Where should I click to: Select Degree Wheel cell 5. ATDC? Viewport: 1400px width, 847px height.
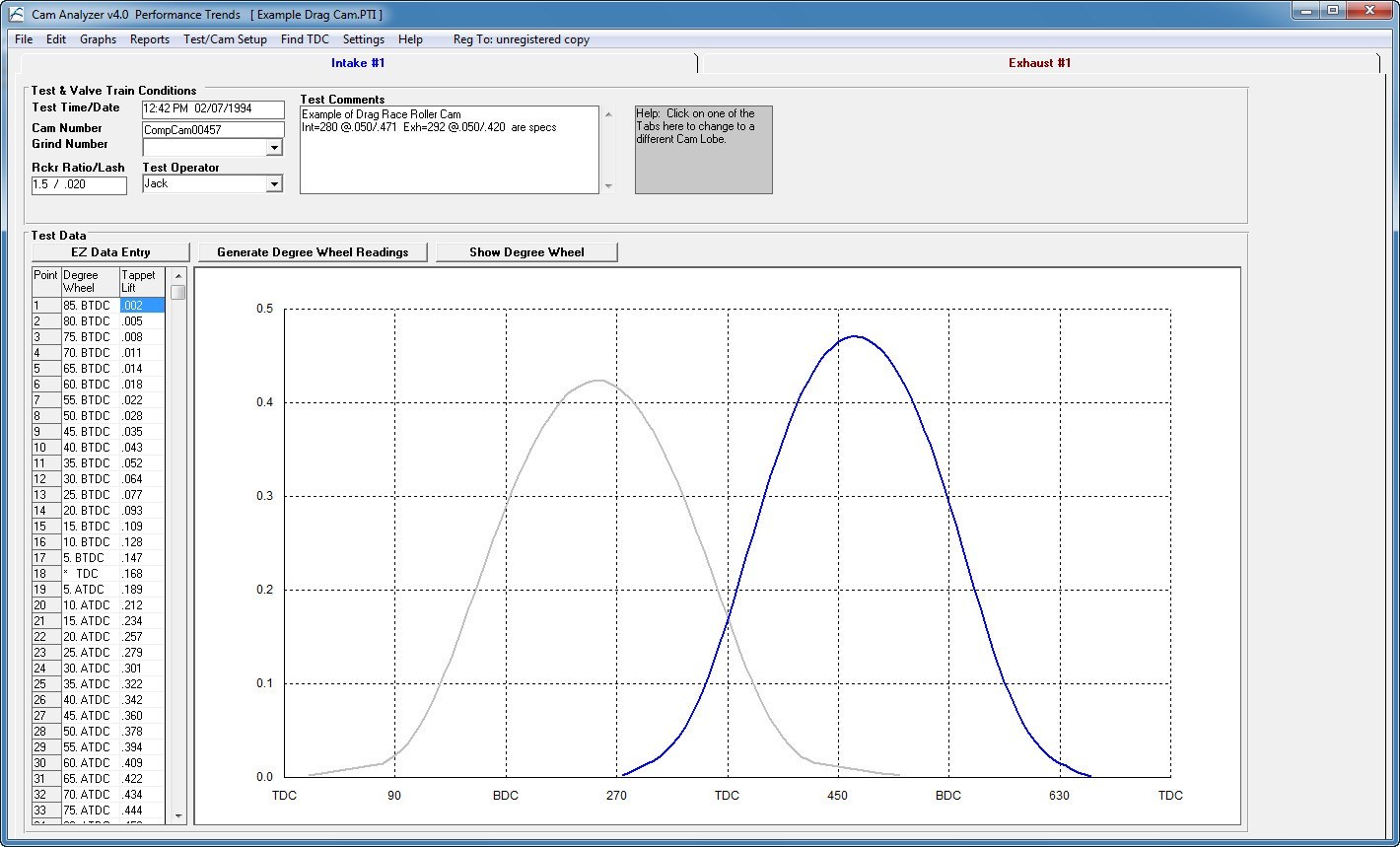pos(90,590)
